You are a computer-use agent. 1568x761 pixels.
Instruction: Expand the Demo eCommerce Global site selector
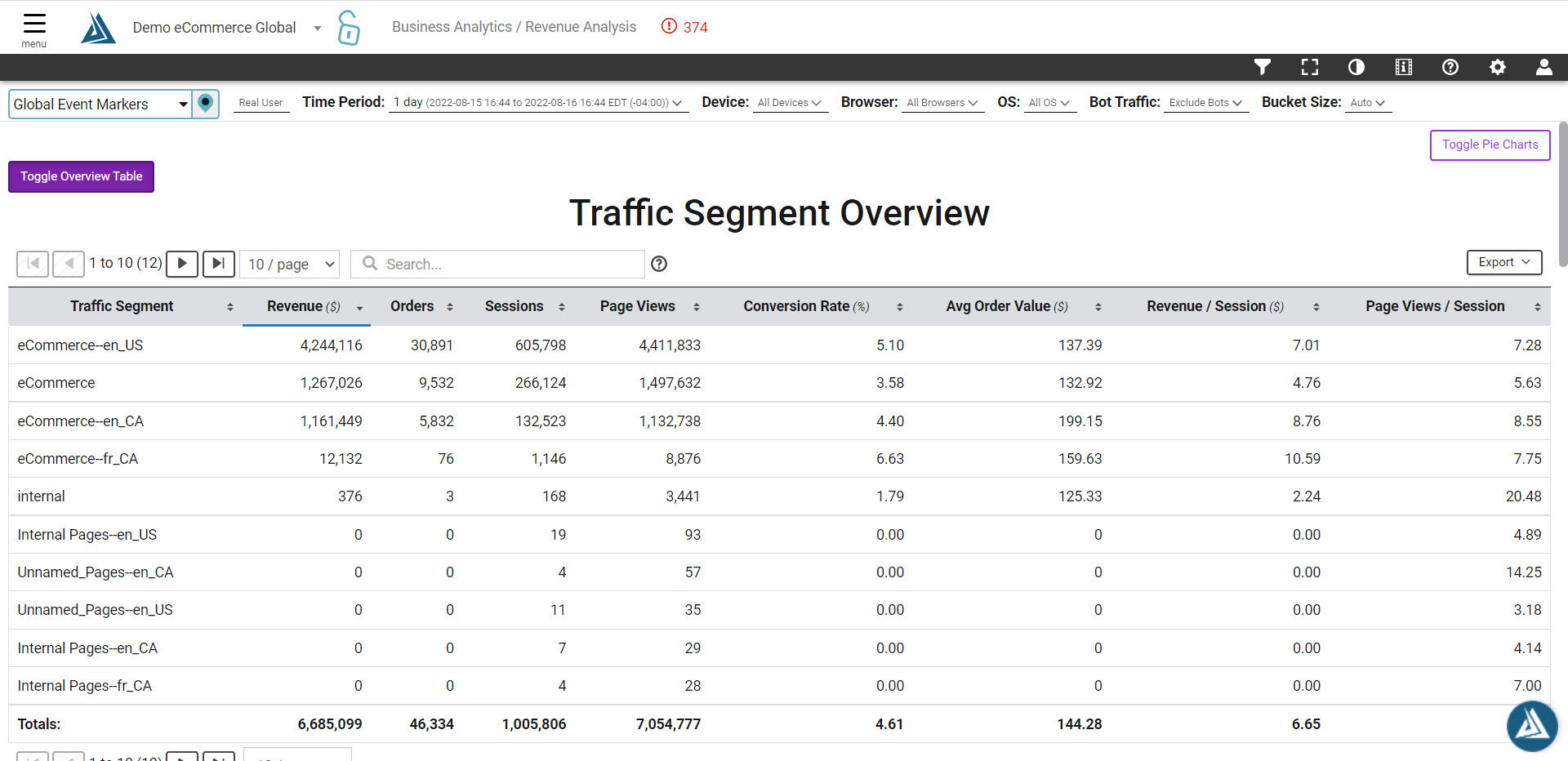pyautogui.click(x=227, y=28)
